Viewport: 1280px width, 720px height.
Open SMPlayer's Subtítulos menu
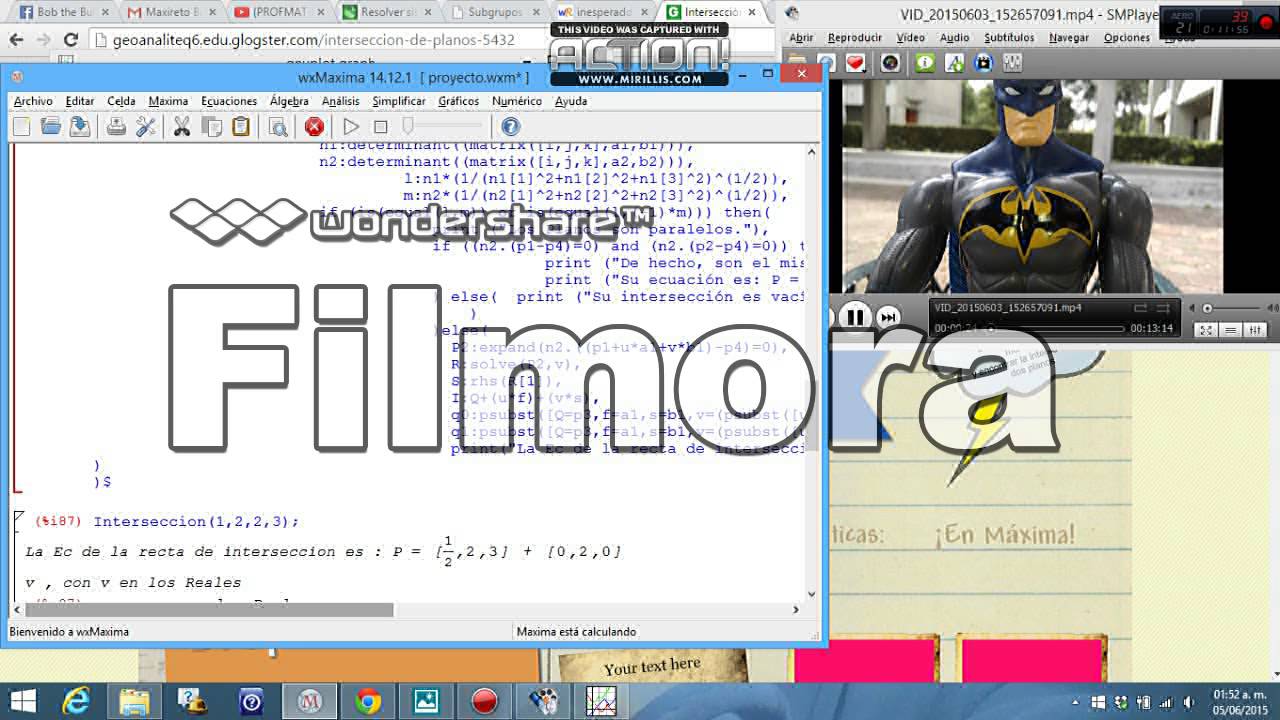pos(1009,37)
